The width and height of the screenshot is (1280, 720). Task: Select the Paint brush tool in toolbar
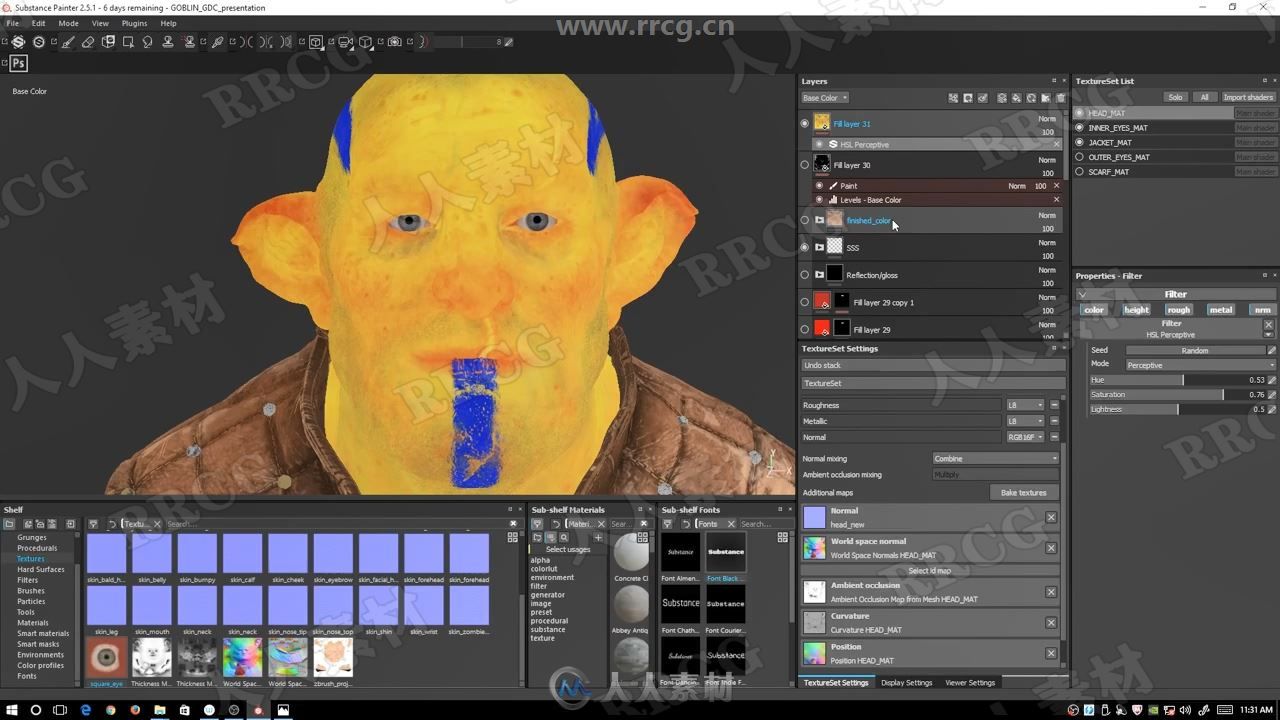(x=68, y=42)
